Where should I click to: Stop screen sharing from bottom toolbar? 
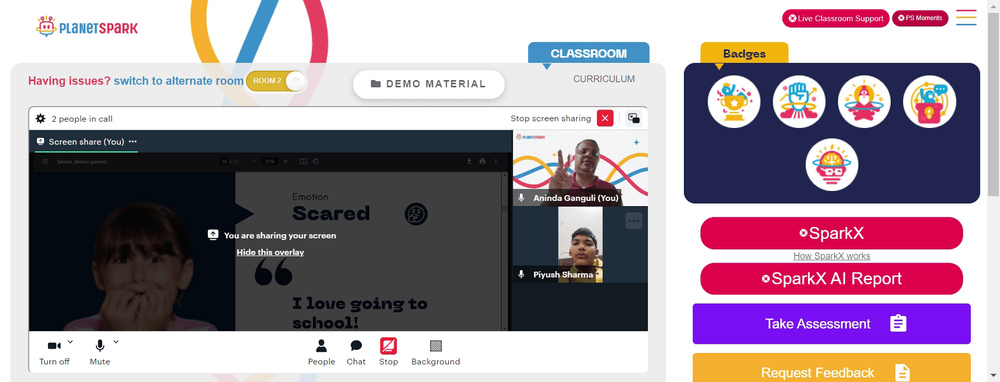pos(388,352)
